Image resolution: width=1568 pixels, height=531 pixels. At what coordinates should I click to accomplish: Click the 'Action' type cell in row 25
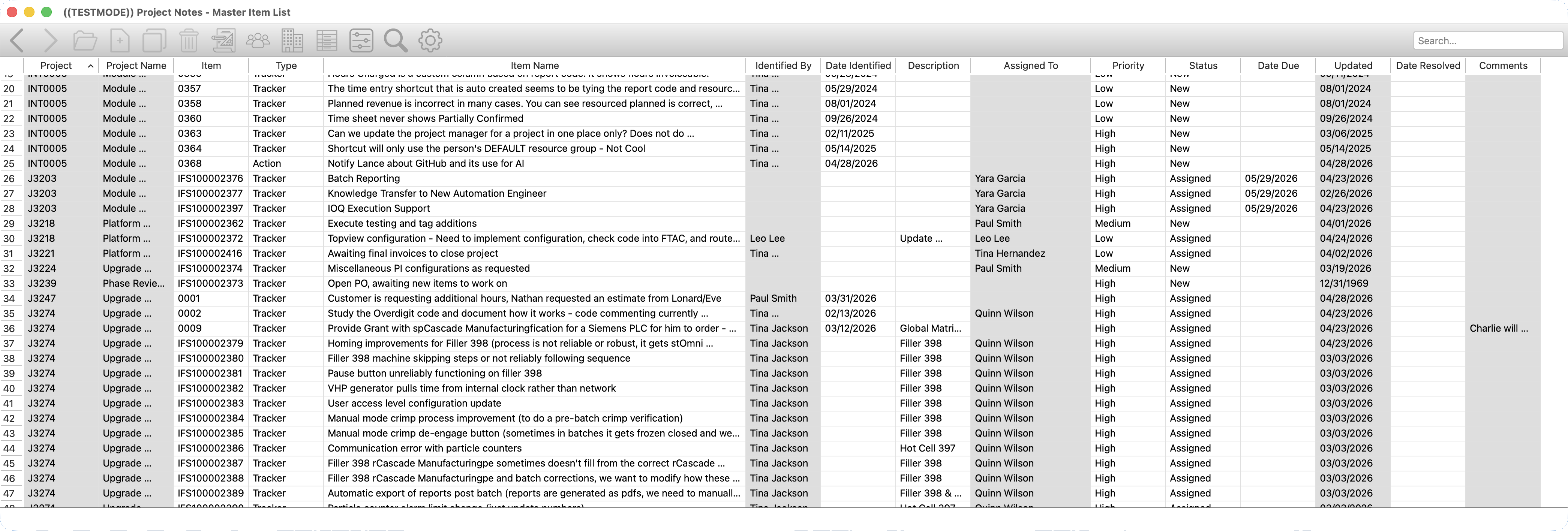pos(286,164)
